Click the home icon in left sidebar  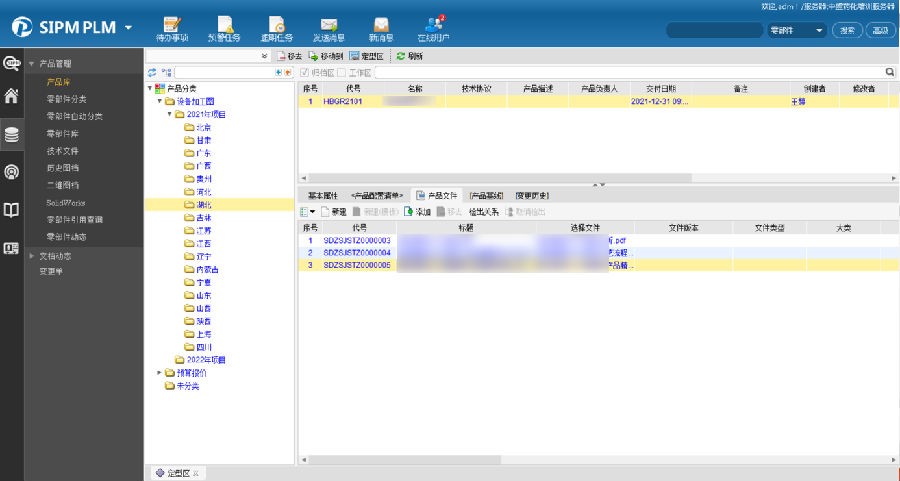pyautogui.click(x=12, y=97)
